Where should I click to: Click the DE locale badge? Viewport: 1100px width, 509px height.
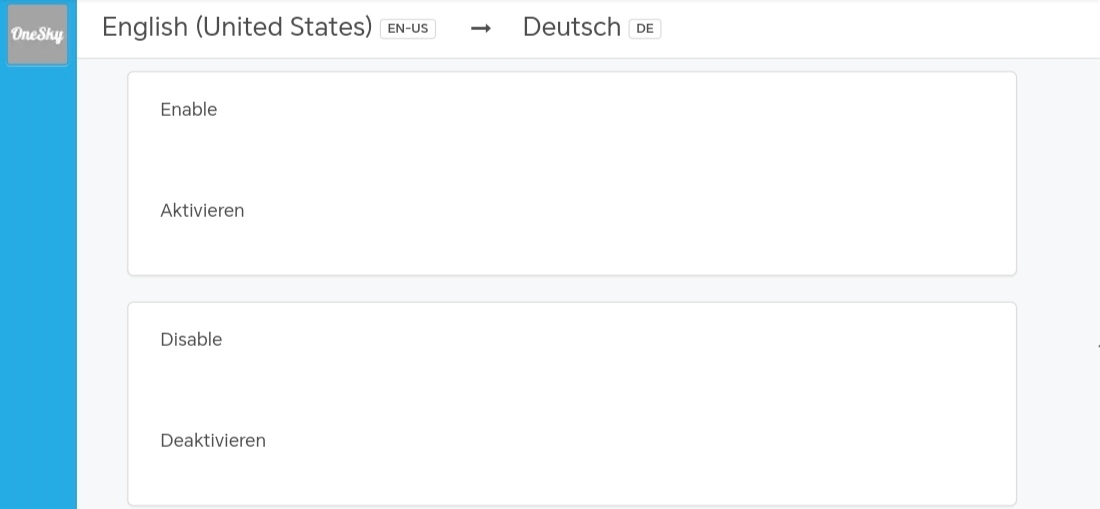644,29
